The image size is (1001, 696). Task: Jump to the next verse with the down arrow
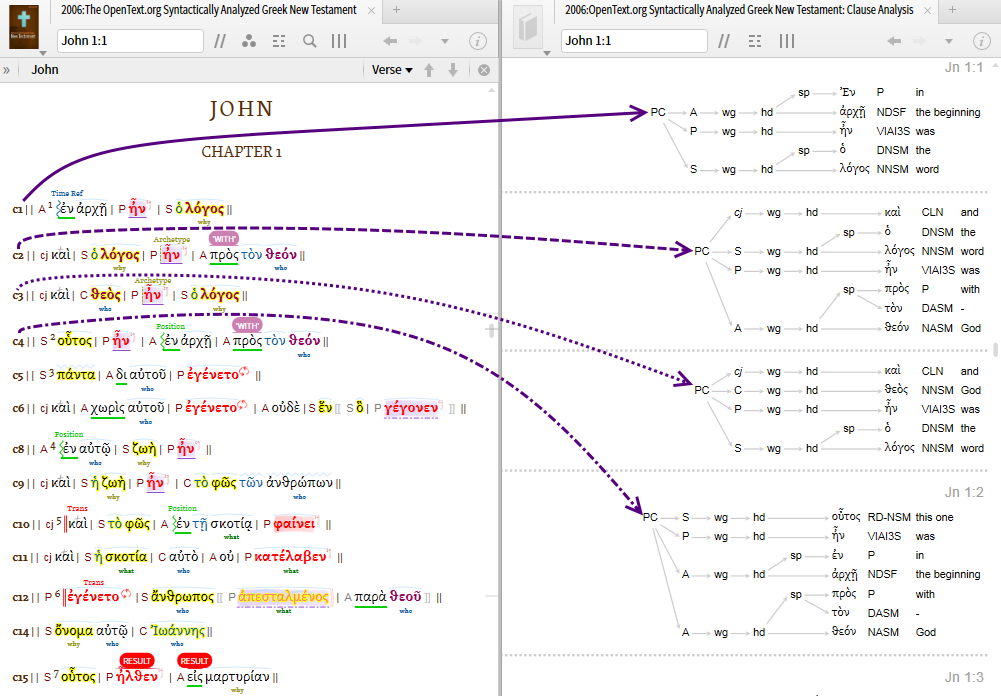click(x=453, y=70)
